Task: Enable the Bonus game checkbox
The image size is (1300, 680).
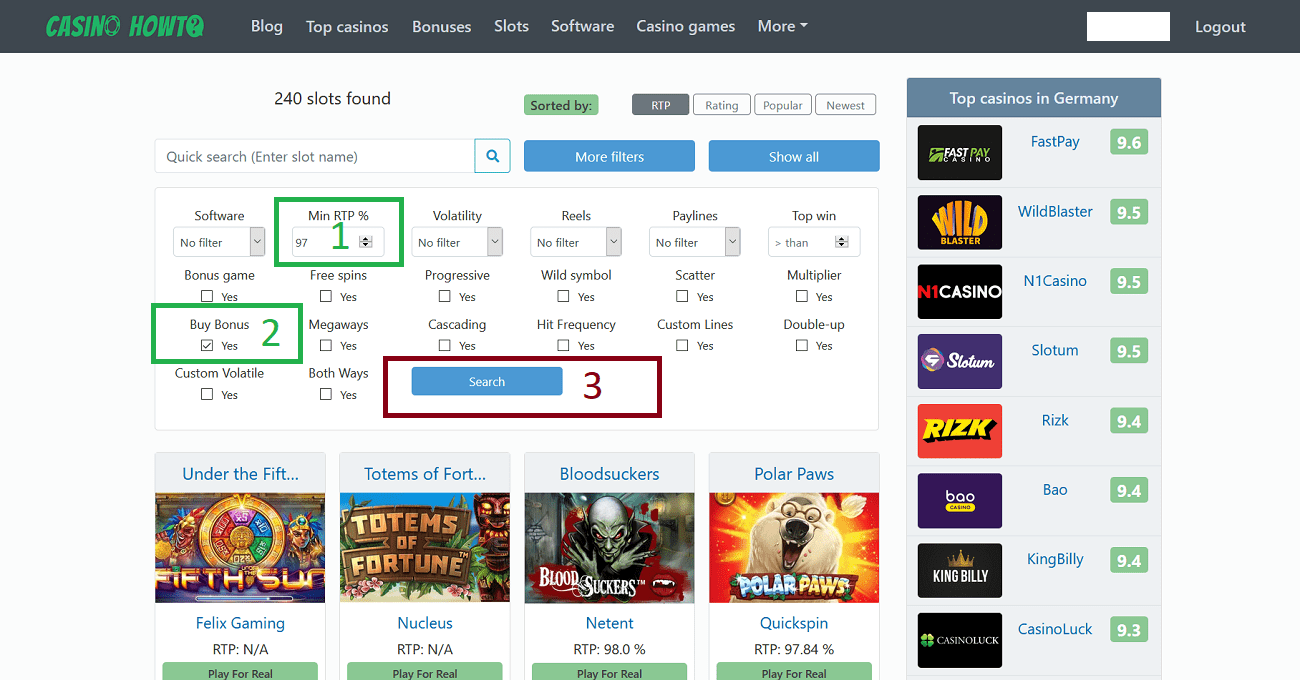Action: click(207, 296)
